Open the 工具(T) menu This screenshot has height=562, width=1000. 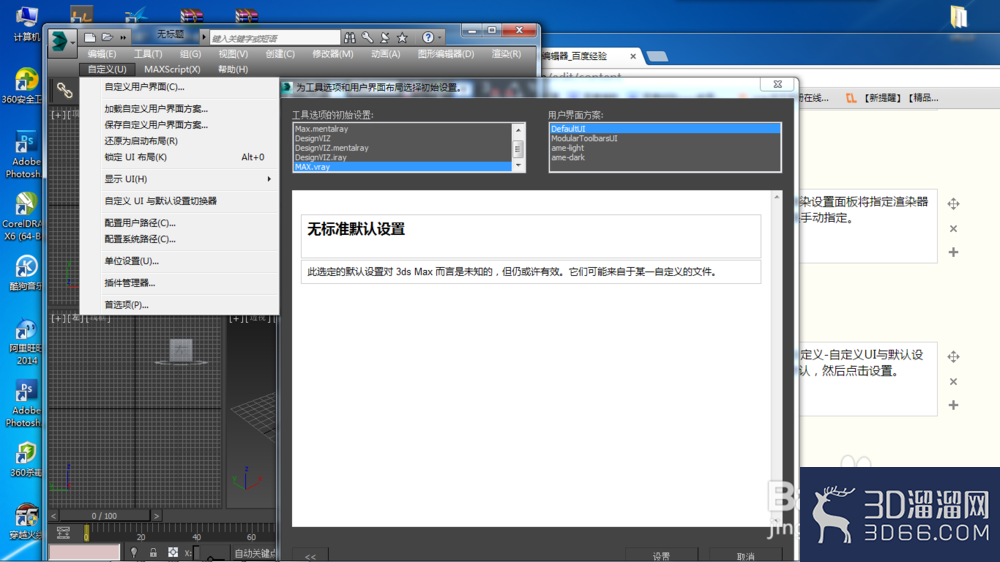tap(148, 54)
